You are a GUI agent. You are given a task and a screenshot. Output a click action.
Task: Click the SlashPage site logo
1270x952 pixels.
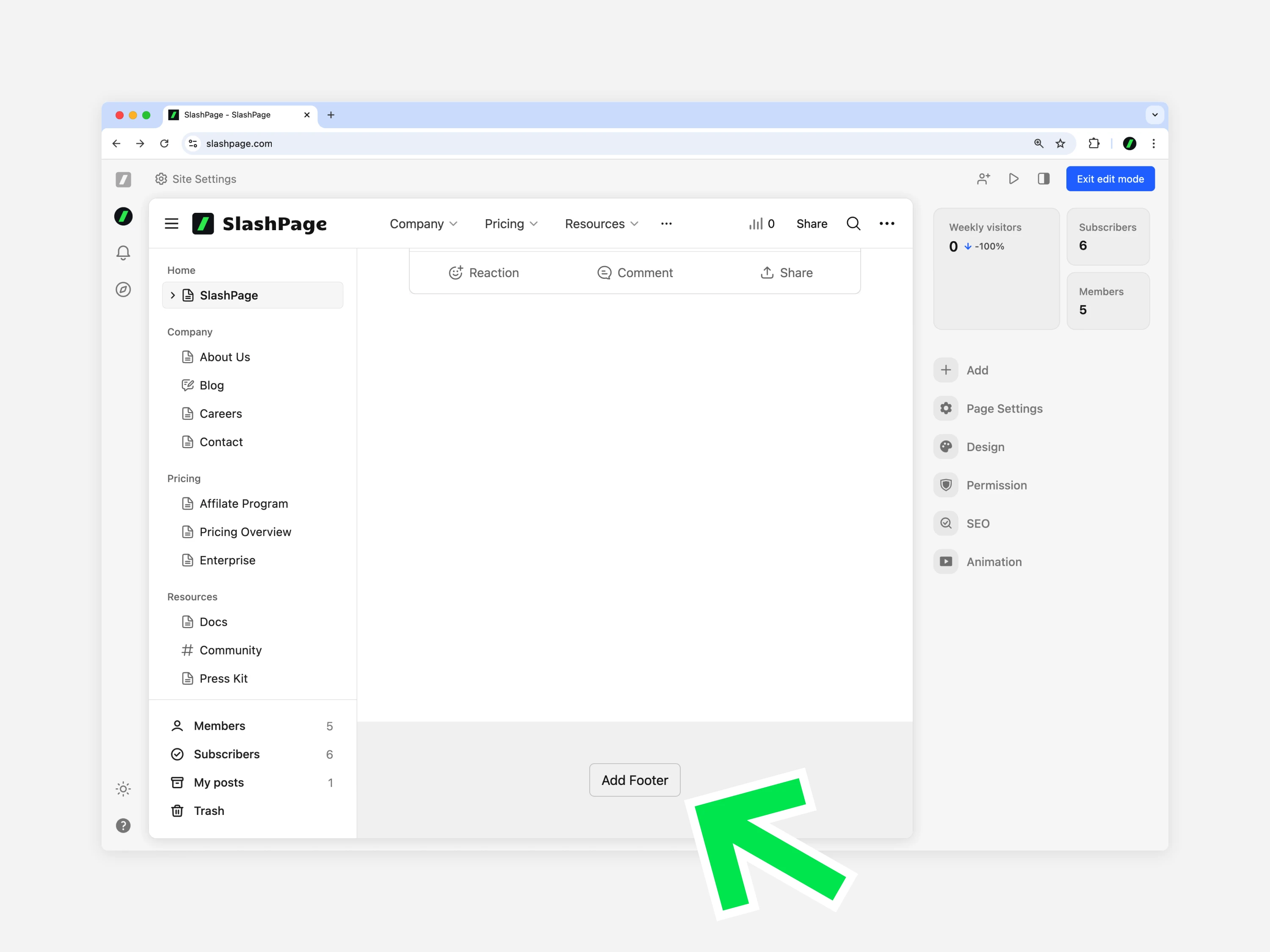tap(259, 224)
